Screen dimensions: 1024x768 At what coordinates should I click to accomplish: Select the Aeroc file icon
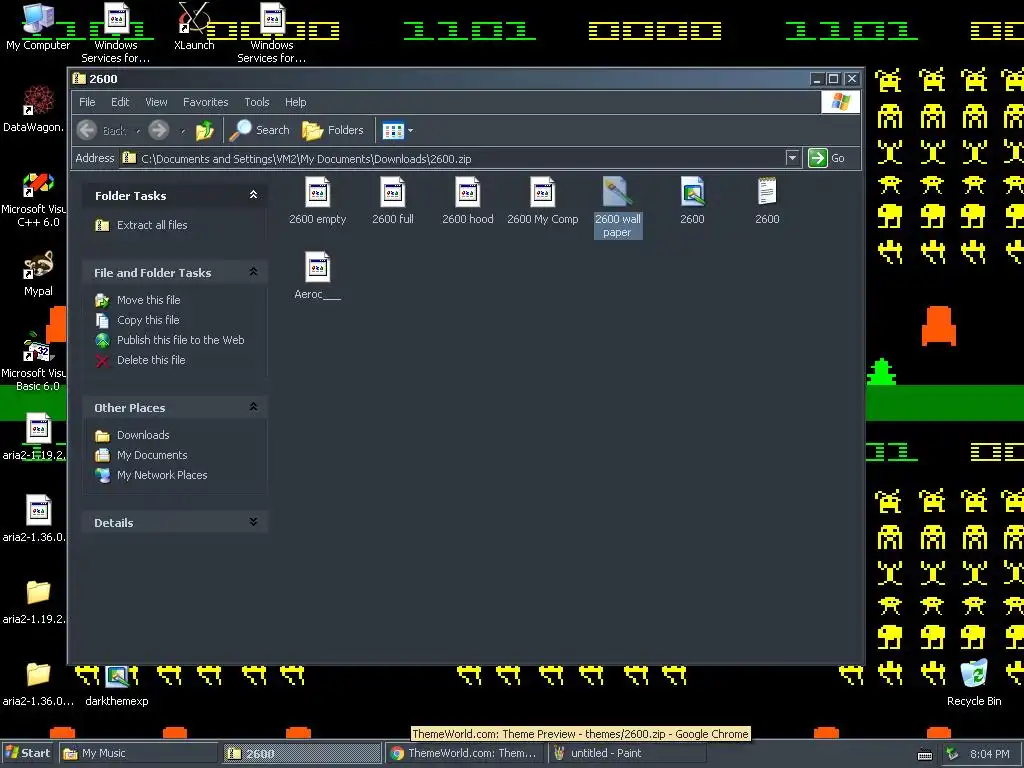(317, 268)
